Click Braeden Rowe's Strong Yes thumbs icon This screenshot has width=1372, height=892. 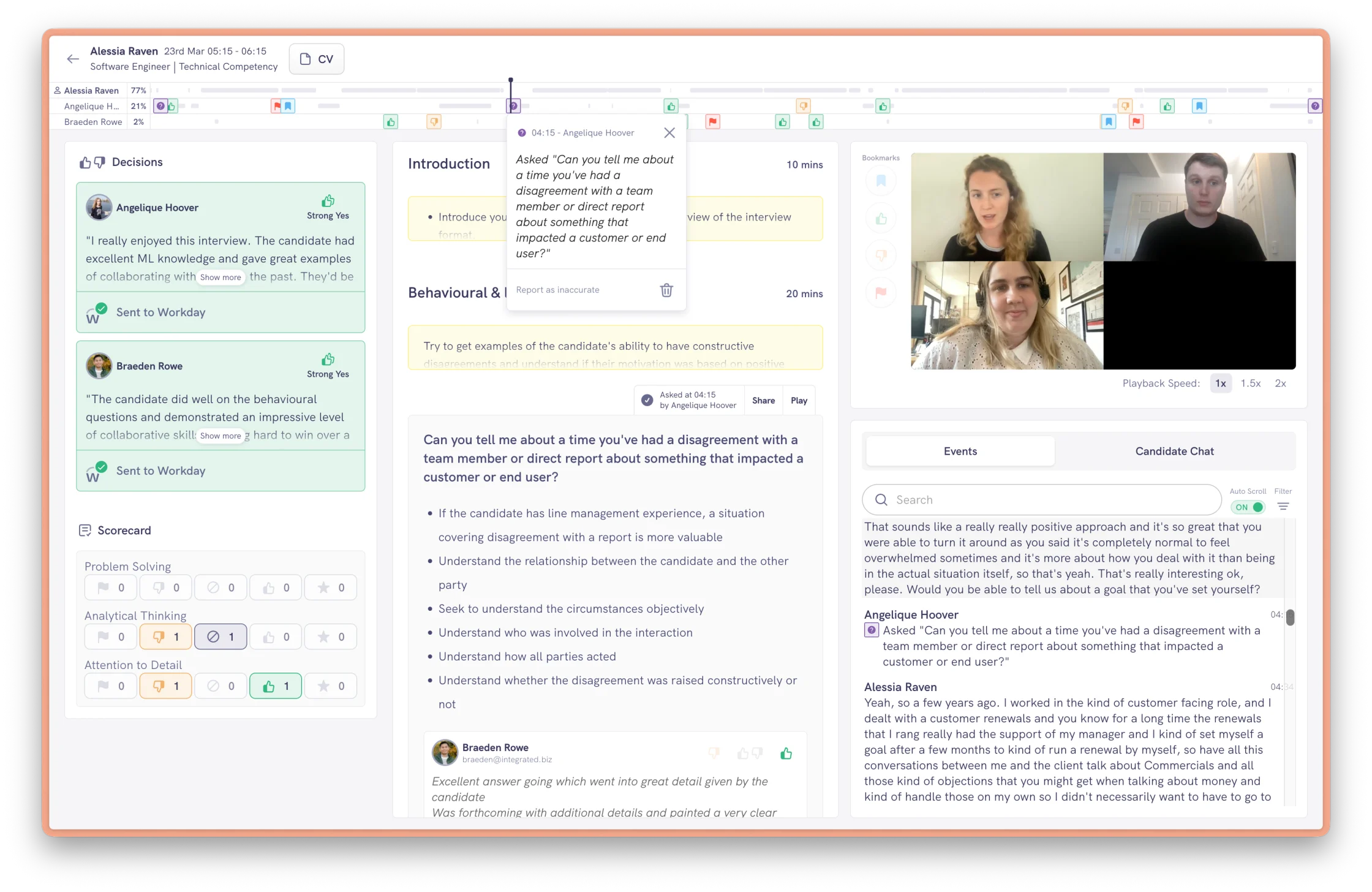(328, 359)
